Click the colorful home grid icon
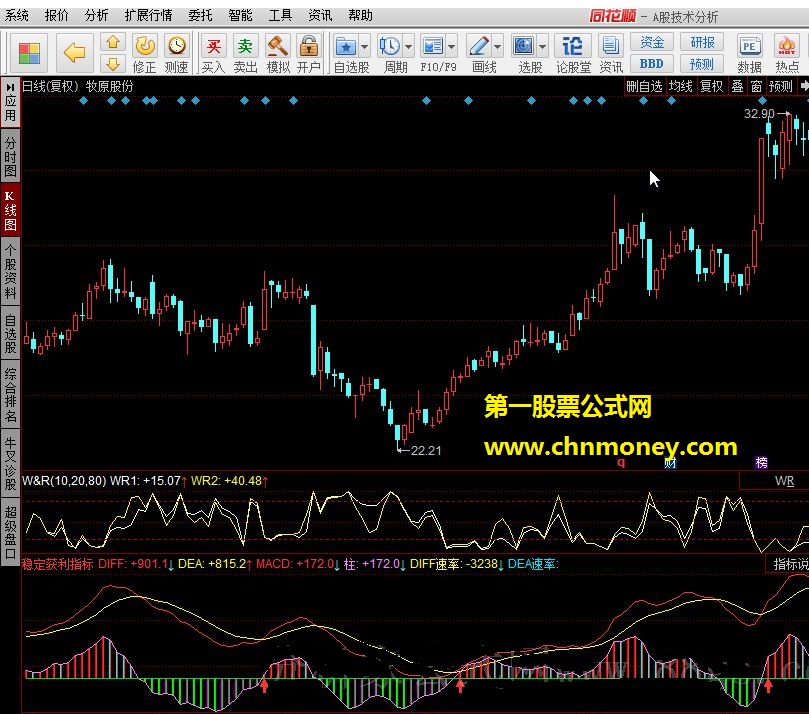 [x=29, y=53]
